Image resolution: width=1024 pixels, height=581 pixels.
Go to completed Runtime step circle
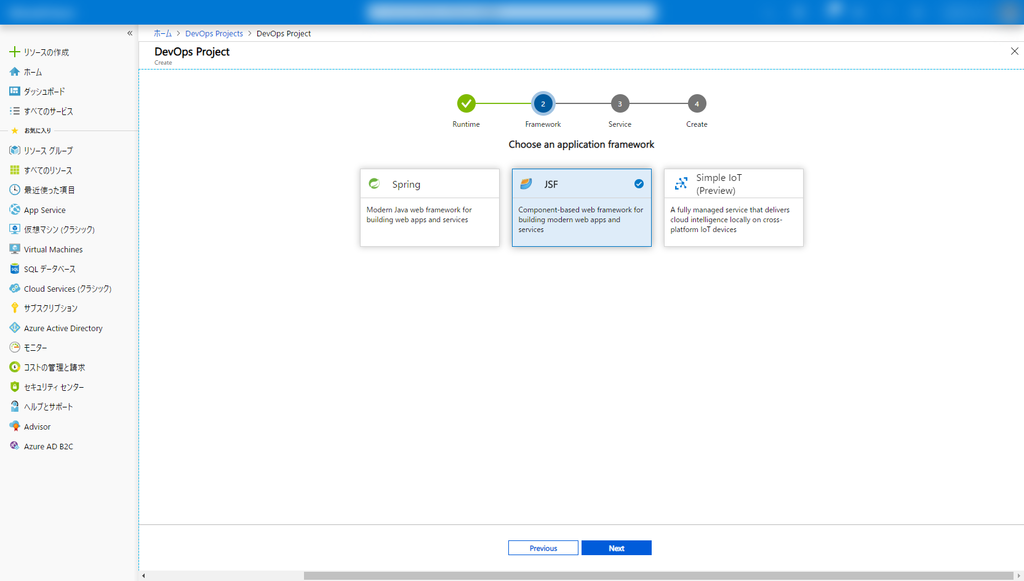point(466,103)
